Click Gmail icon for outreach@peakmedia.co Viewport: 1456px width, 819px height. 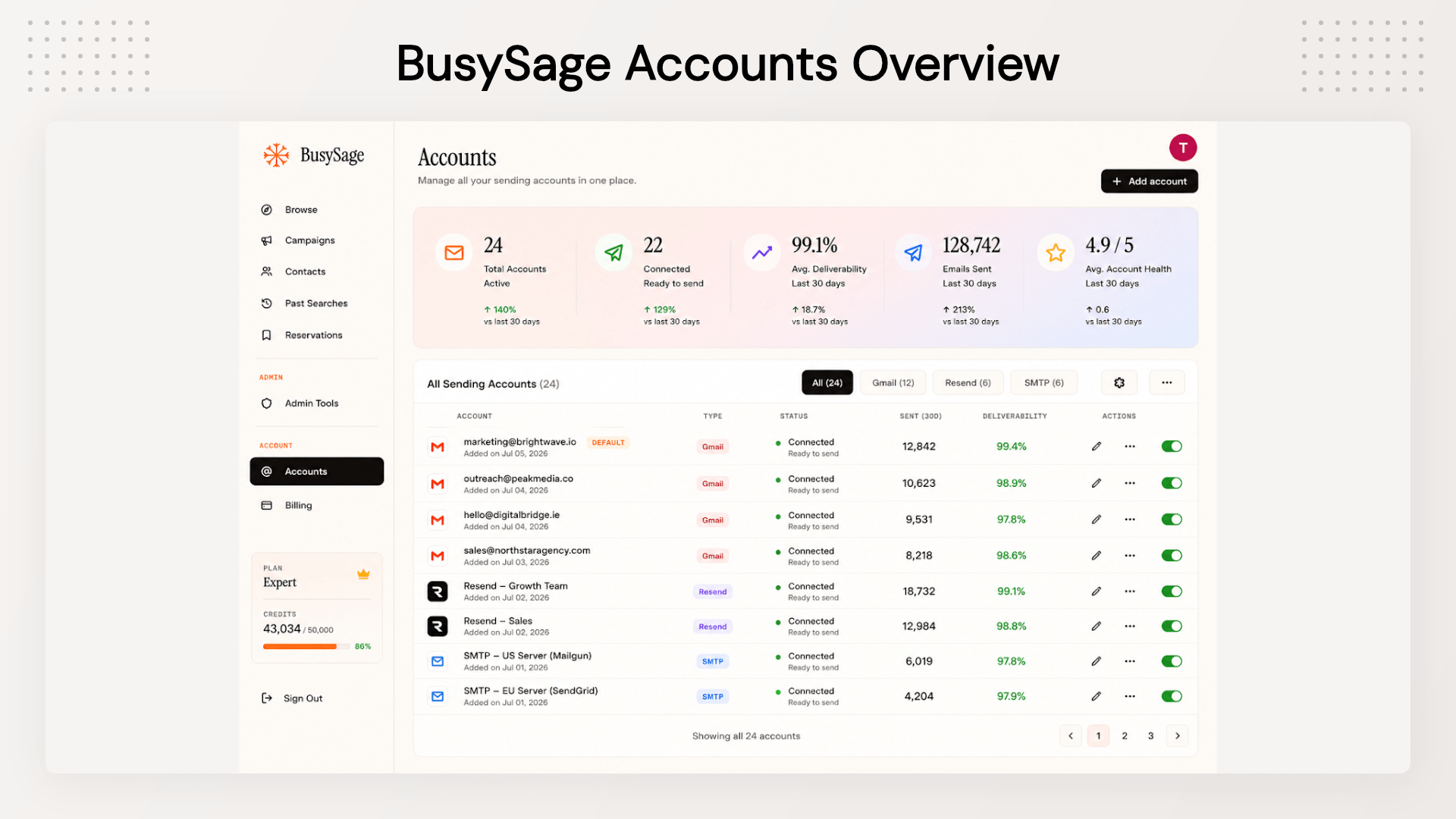tap(438, 484)
